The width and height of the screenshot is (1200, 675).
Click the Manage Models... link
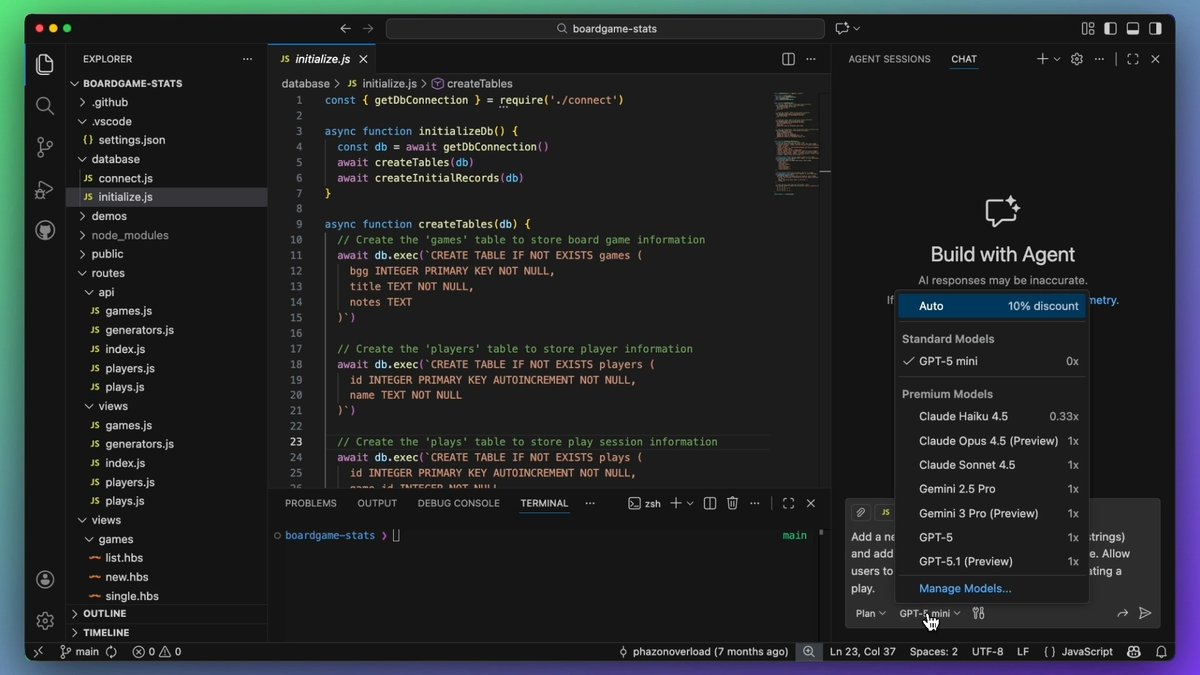[965, 588]
